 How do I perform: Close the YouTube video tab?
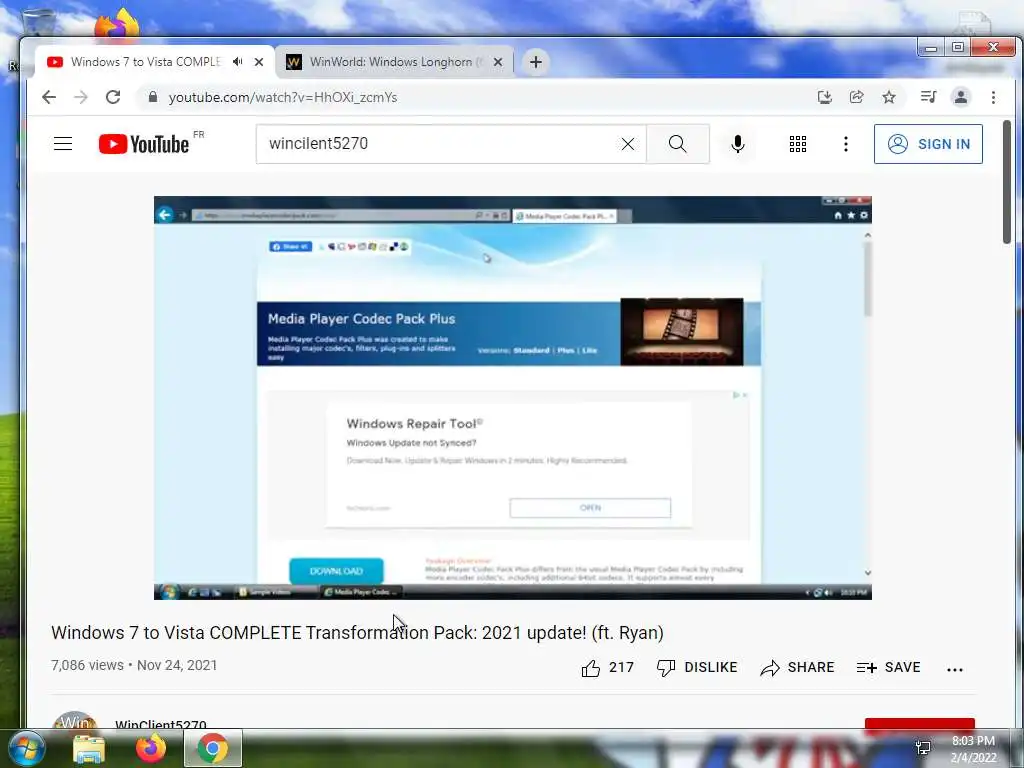coord(259,61)
